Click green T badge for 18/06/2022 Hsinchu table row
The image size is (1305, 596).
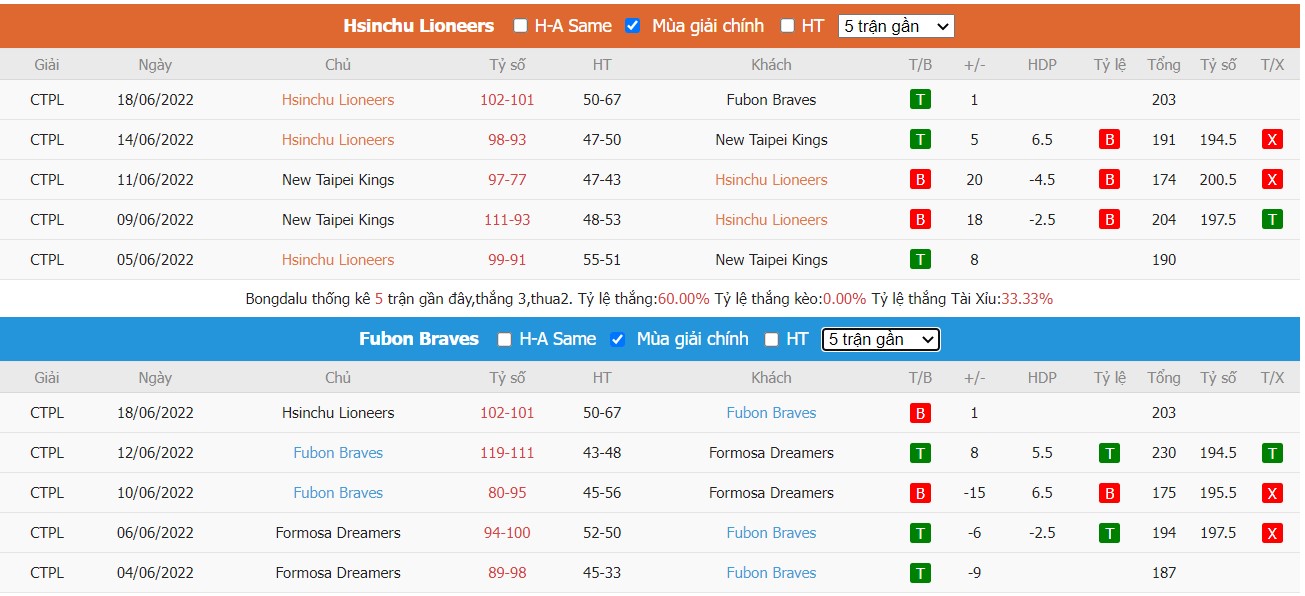tap(920, 100)
